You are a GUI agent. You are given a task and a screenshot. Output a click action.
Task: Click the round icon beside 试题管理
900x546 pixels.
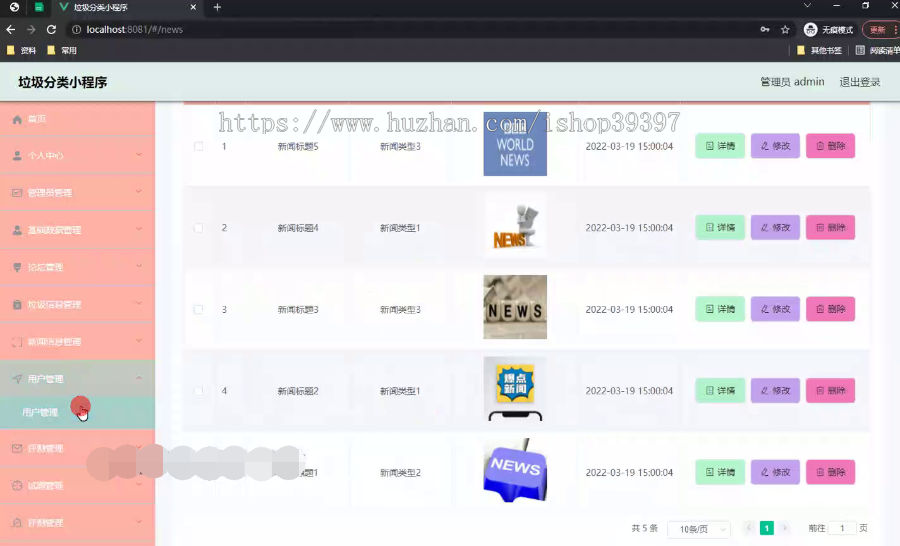[x=17, y=486]
